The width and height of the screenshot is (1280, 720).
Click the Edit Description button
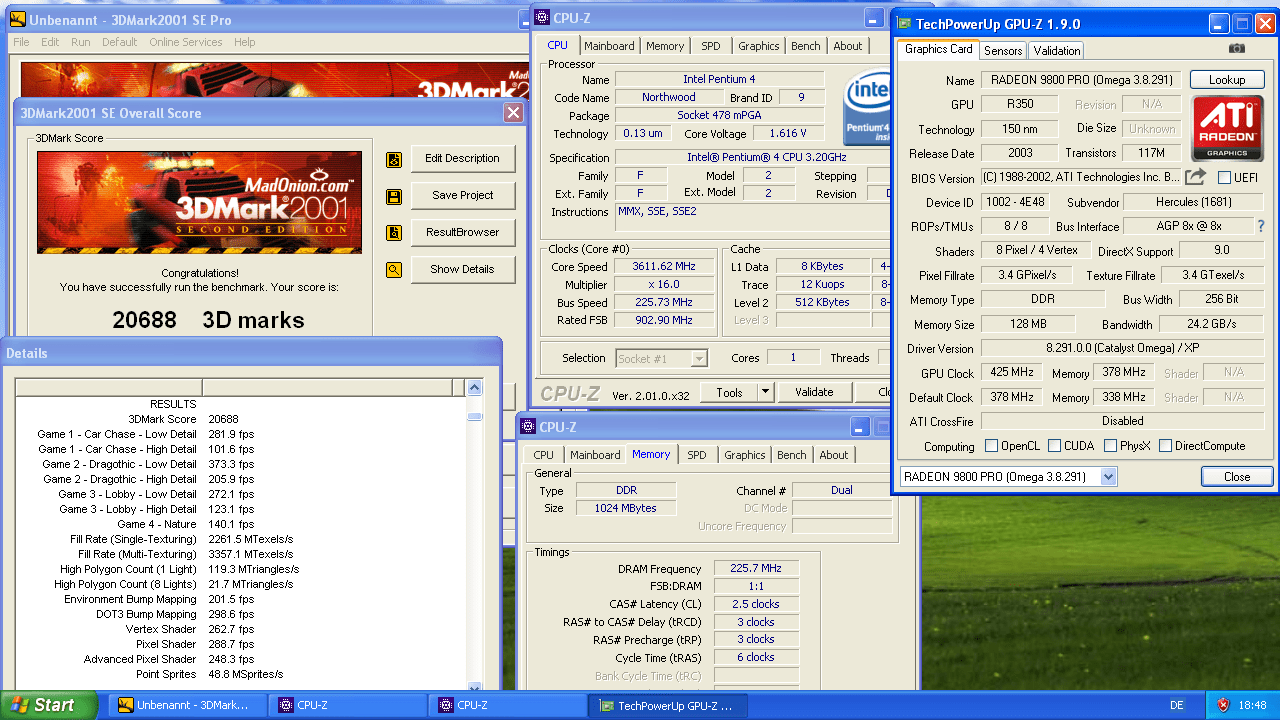(x=462, y=158)
